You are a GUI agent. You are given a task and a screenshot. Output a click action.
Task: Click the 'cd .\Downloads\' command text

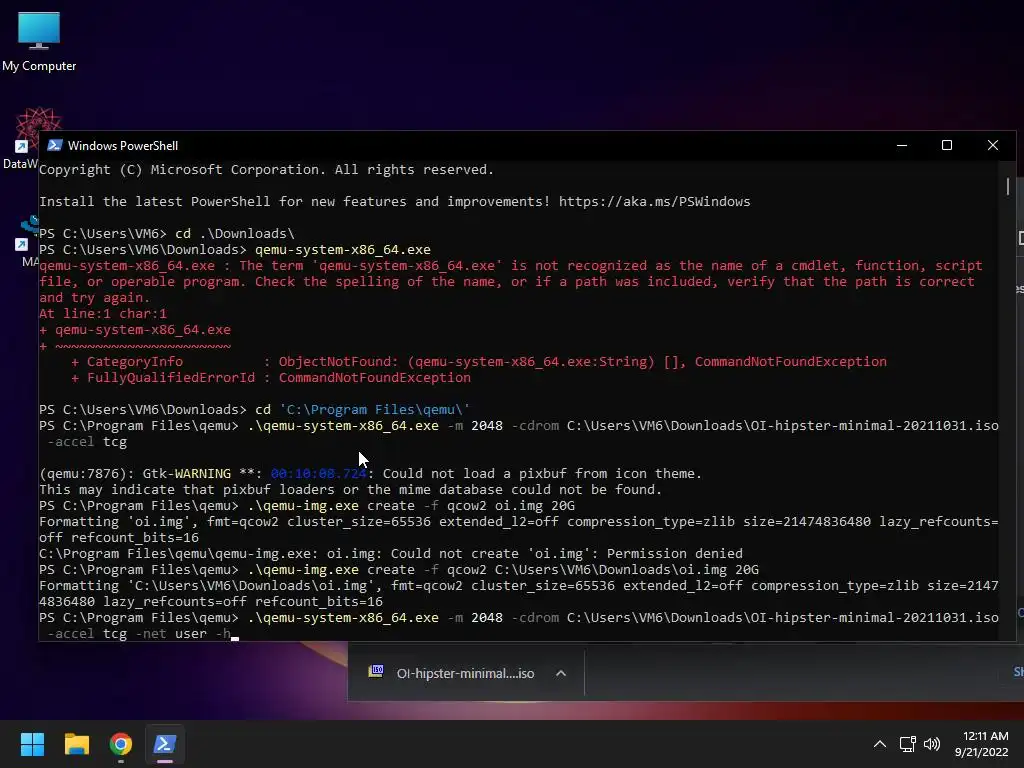234,234
